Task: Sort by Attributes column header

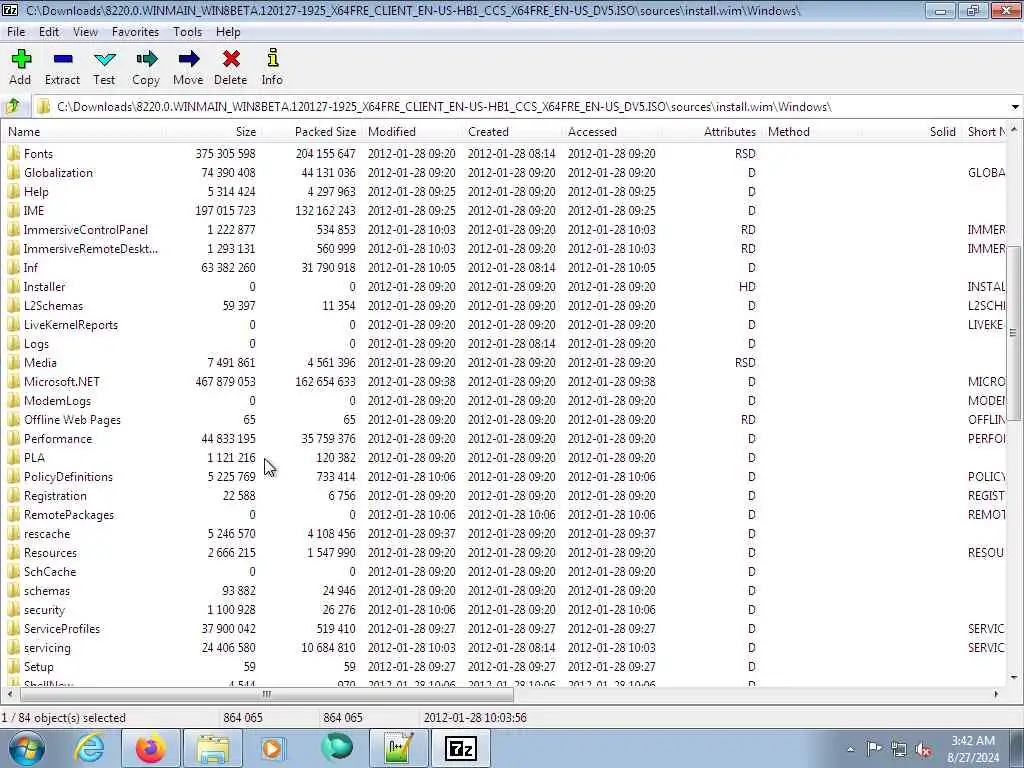Action: 713,131
